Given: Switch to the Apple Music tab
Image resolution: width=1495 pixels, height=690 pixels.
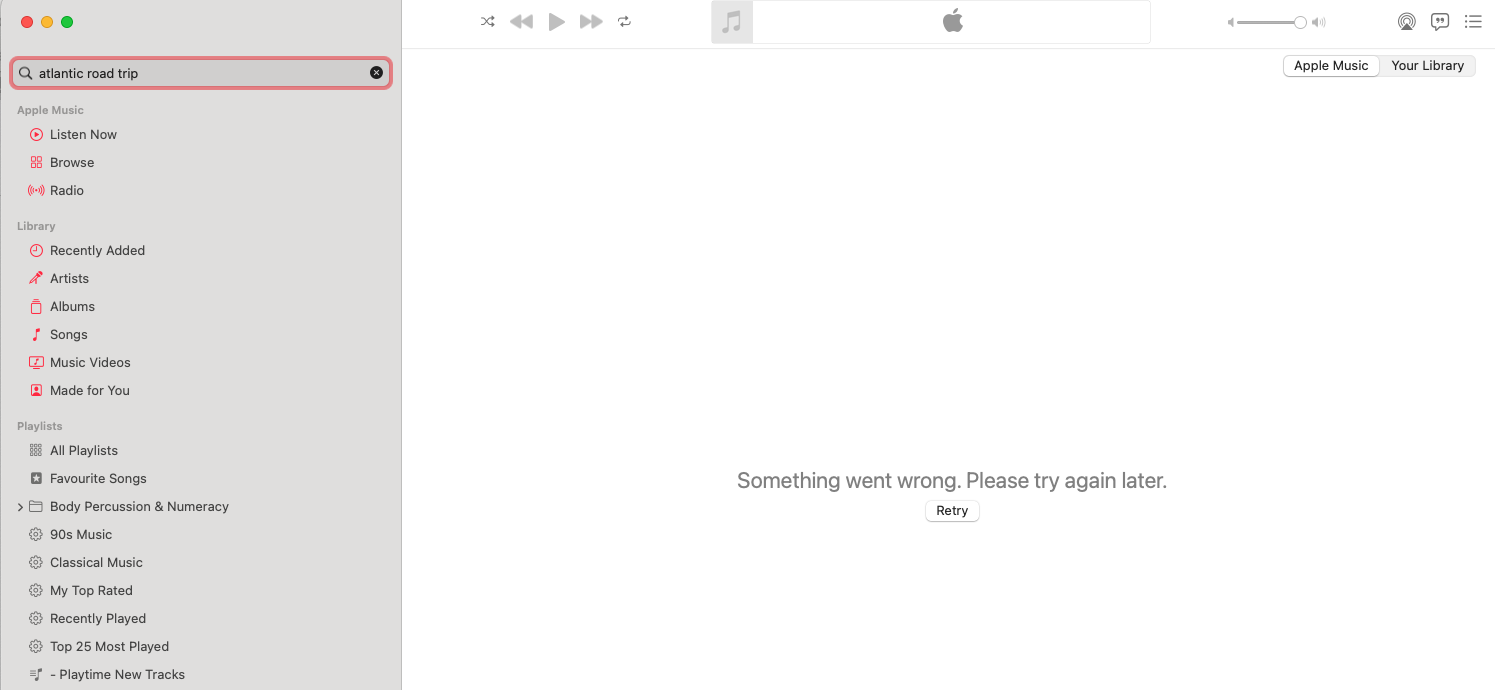Looking at the screenshot, I should point(1331,66).
